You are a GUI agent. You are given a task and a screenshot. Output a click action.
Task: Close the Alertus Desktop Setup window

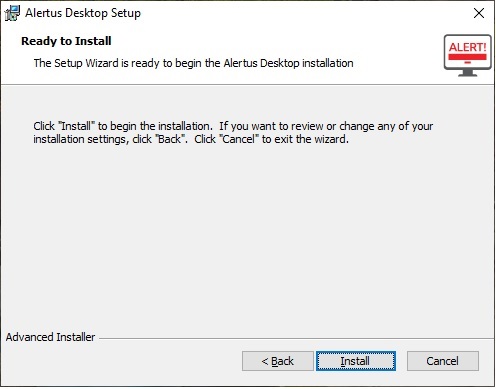click(x=479, y=13)
